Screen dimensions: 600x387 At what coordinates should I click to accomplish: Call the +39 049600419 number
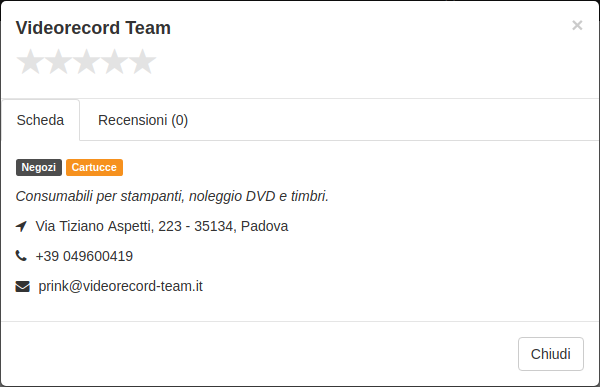[84, 256]
